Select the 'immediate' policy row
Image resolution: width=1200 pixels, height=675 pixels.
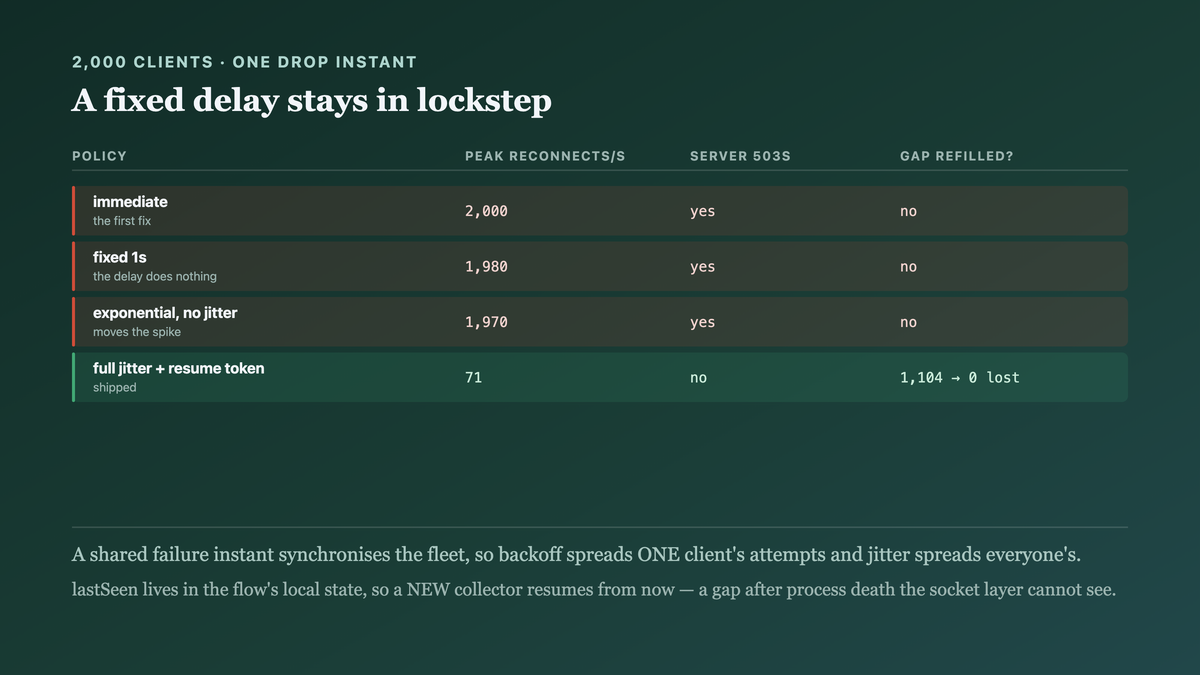[x=600, y=211]
